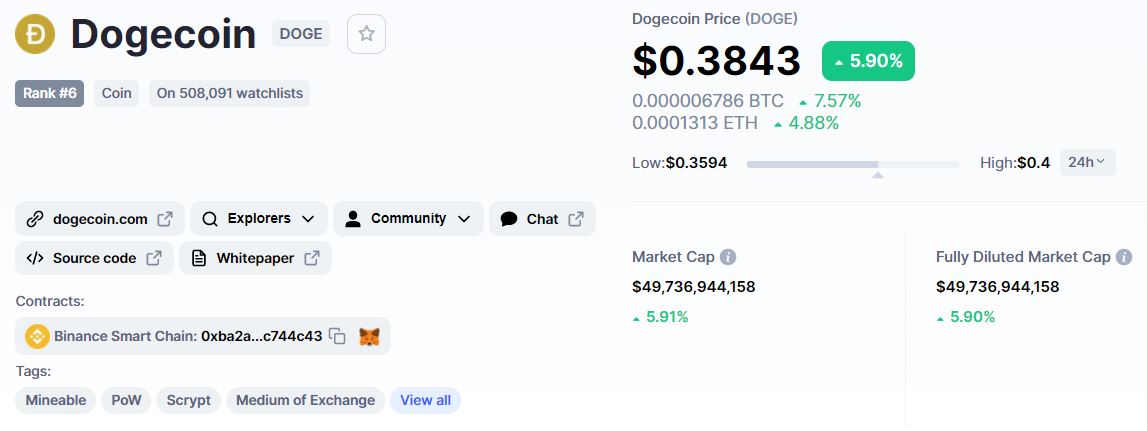Image resolution: width=1147 pixels, height=431 pixels.
Task: Open the Chat link
Action: point(542,219)
